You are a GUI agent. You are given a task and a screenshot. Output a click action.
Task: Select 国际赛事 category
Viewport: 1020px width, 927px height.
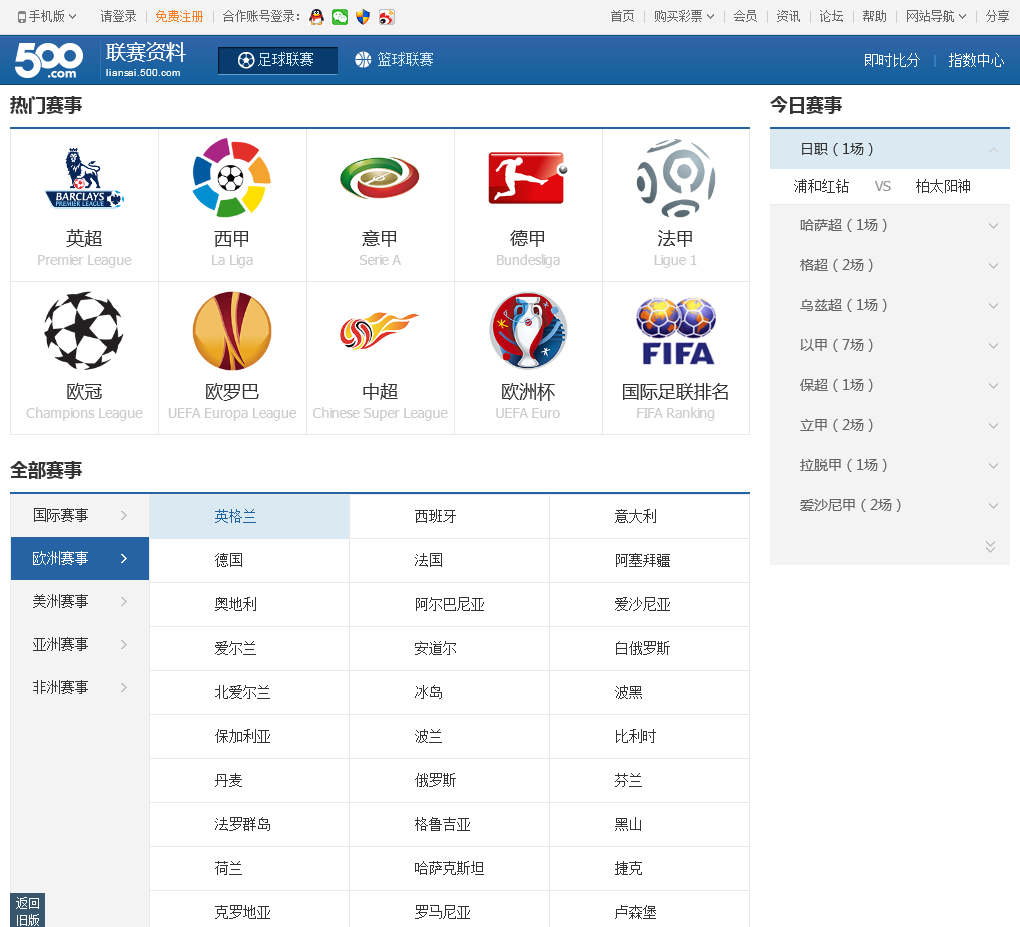click(80, 515)
